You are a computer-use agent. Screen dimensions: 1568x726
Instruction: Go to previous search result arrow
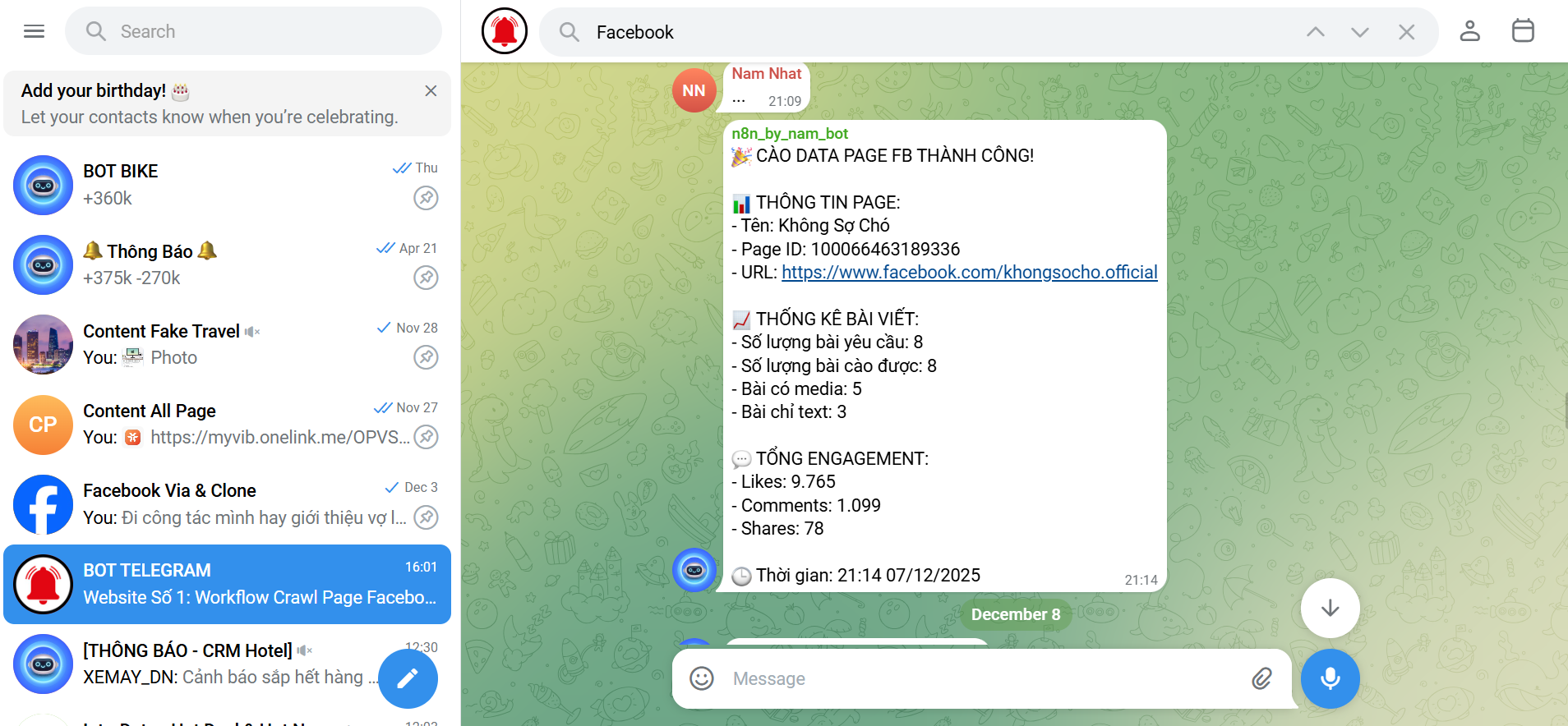pos(1316,32)
